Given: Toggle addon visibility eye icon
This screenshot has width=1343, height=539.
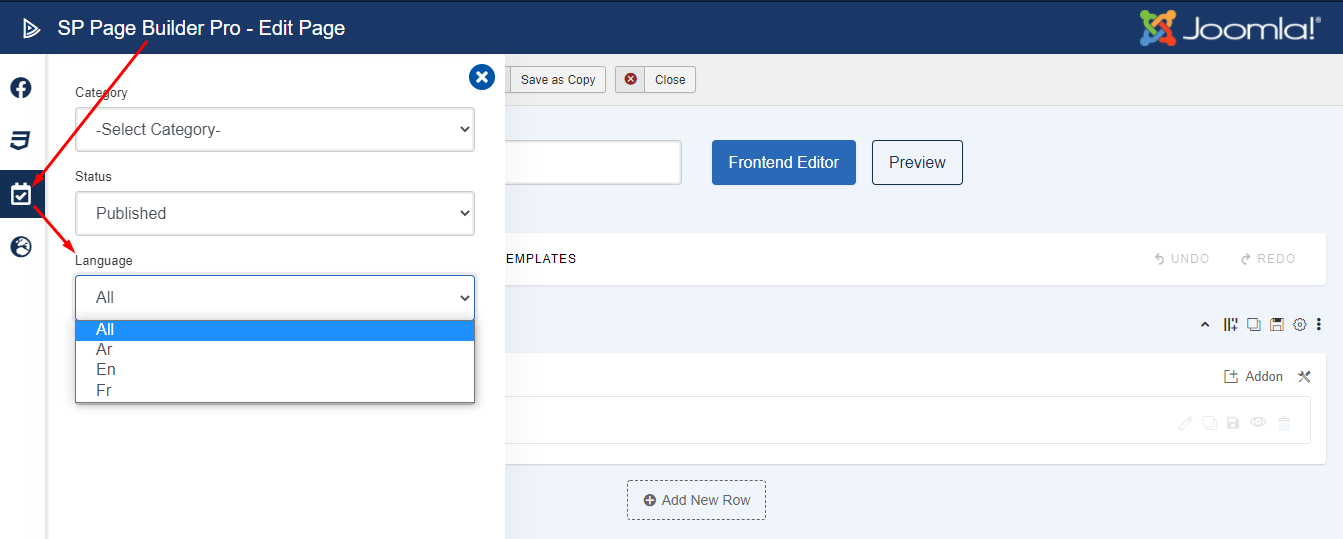Looking at the screenshot, I should pos(1258,423).
